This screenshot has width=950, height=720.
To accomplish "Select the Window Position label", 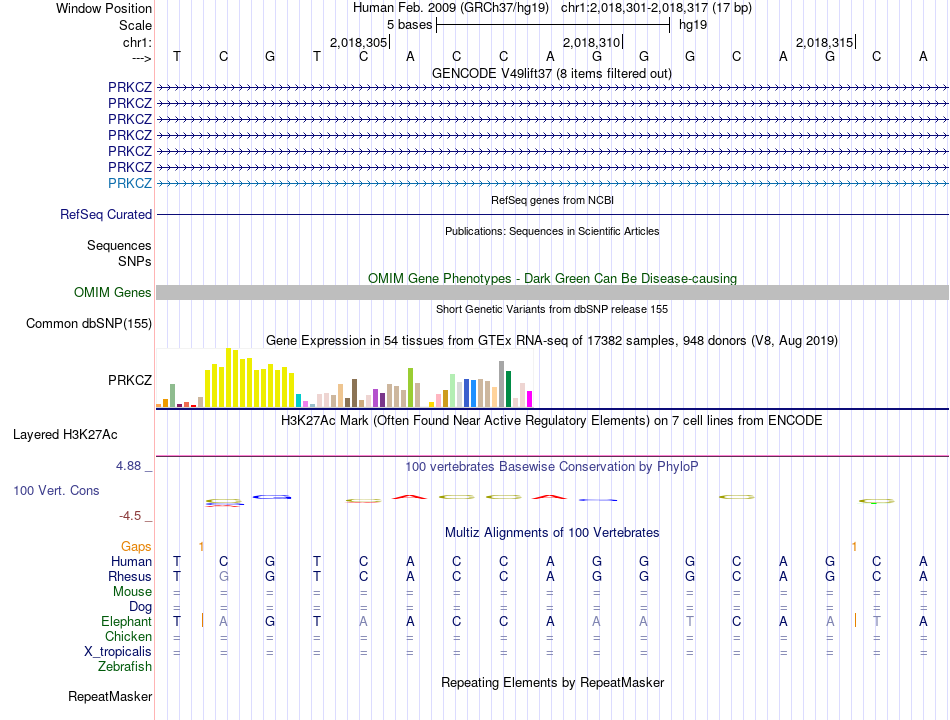I will pos(104,8).
